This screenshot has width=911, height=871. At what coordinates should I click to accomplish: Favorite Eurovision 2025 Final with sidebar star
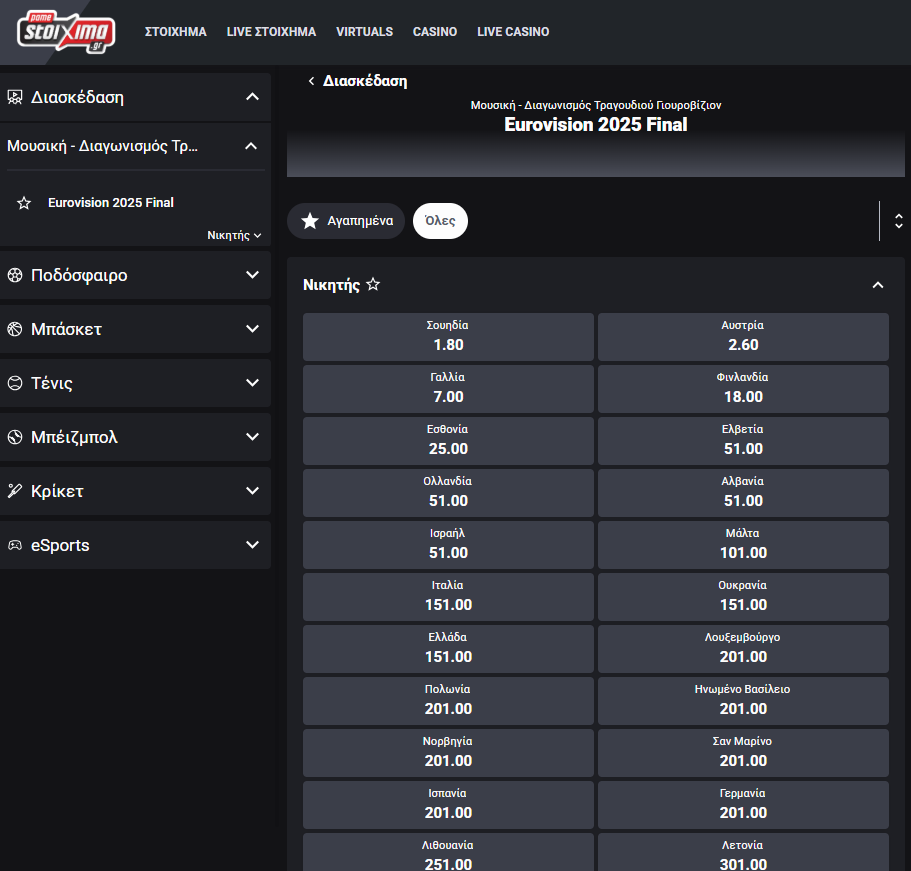(24, 203)
